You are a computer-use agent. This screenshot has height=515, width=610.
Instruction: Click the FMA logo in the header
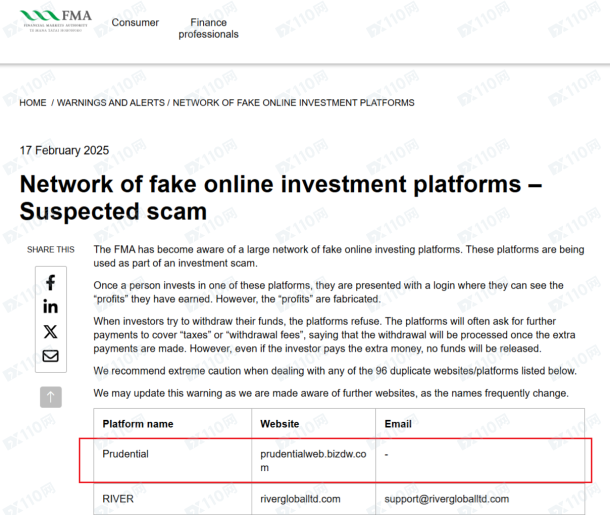tap(56, 21)
